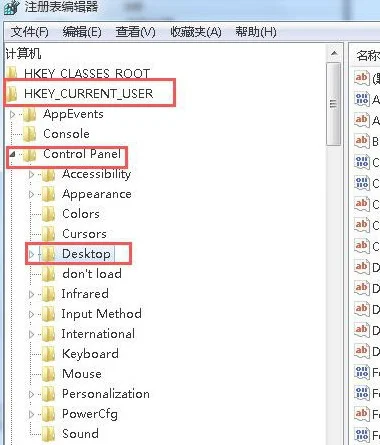Click the Registry Editor title bar icon
The image size is (380, 445).
10,7
